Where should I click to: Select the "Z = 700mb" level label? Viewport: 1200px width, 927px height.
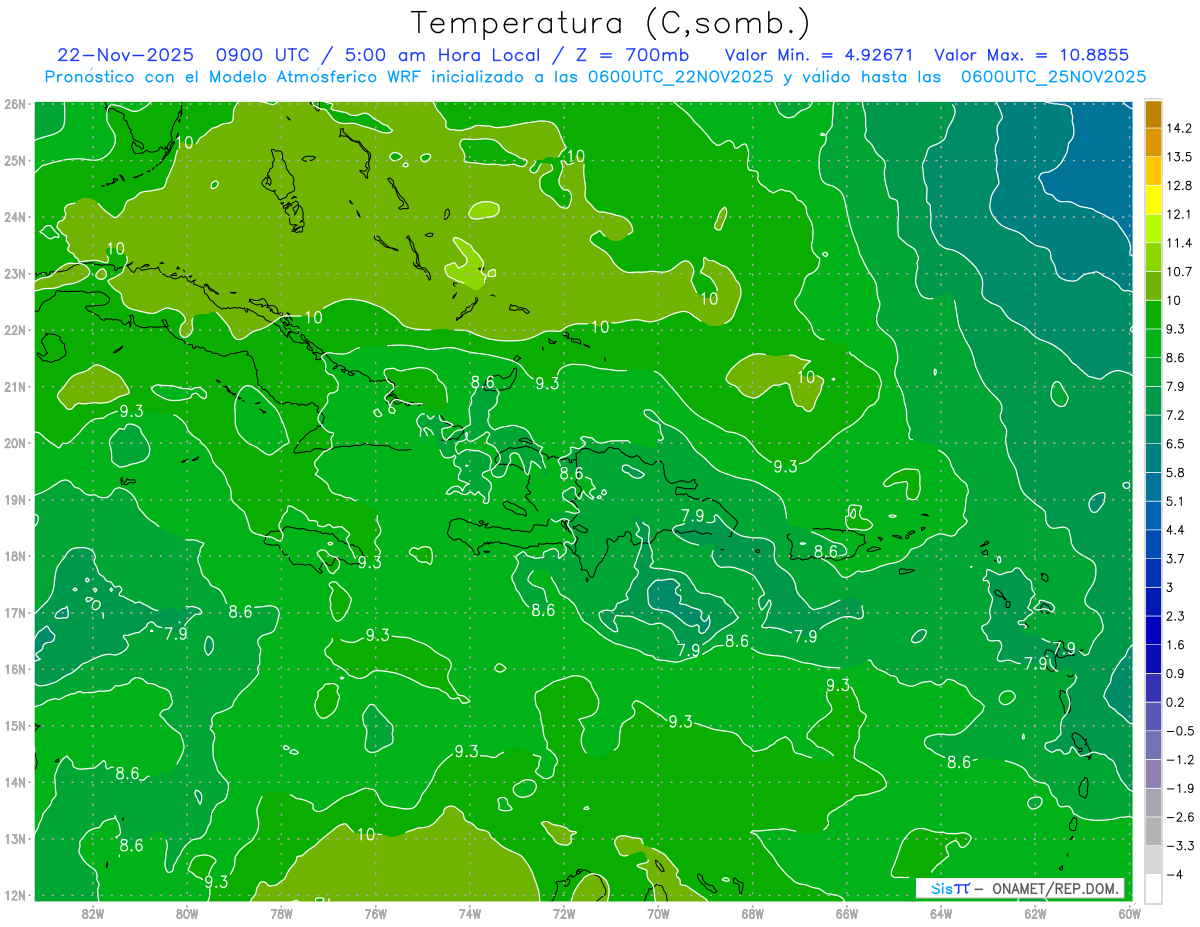click(634, 55)
